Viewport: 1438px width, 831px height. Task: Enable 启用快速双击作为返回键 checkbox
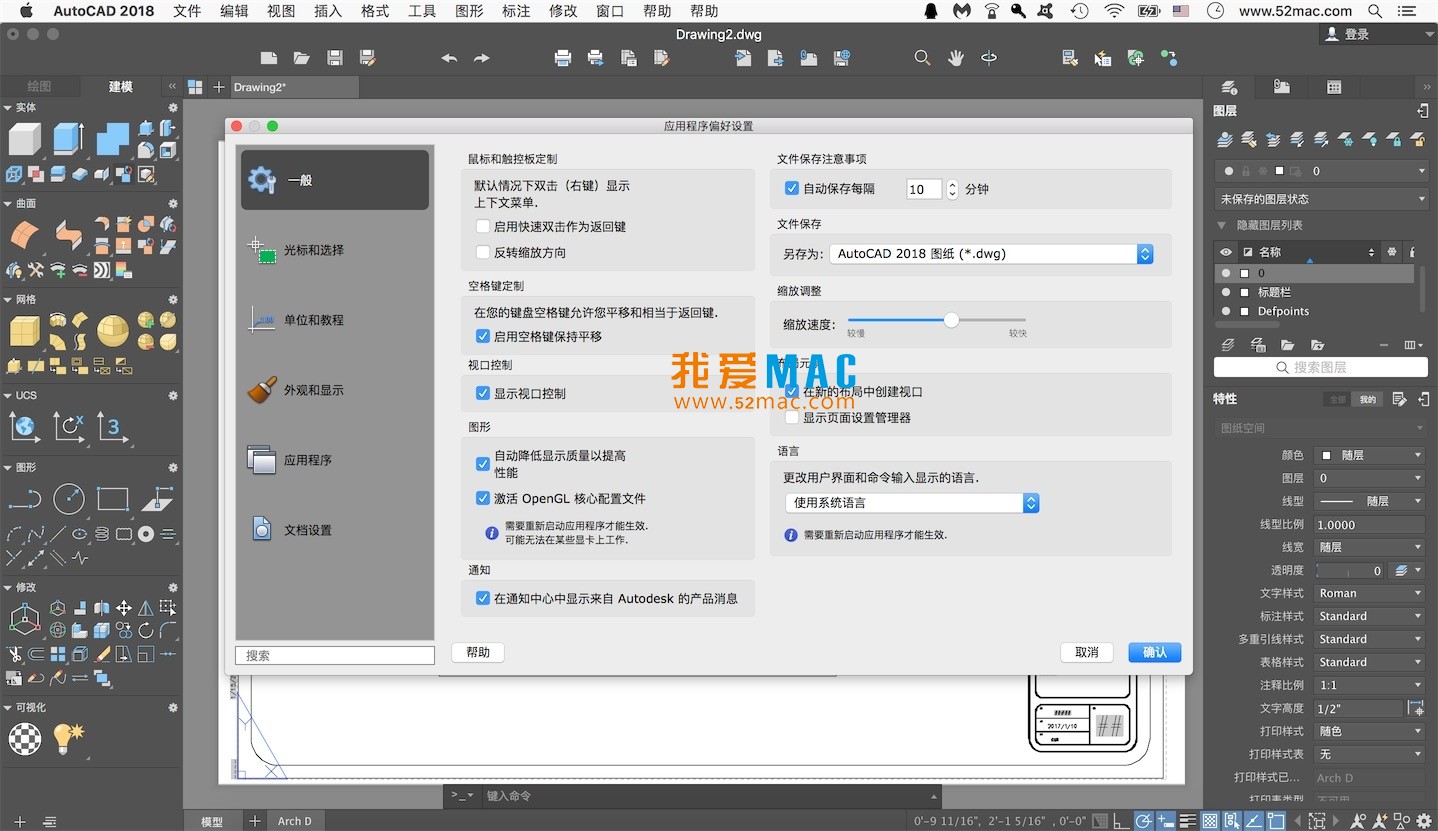pyautogui.click(x=483, y=227)
